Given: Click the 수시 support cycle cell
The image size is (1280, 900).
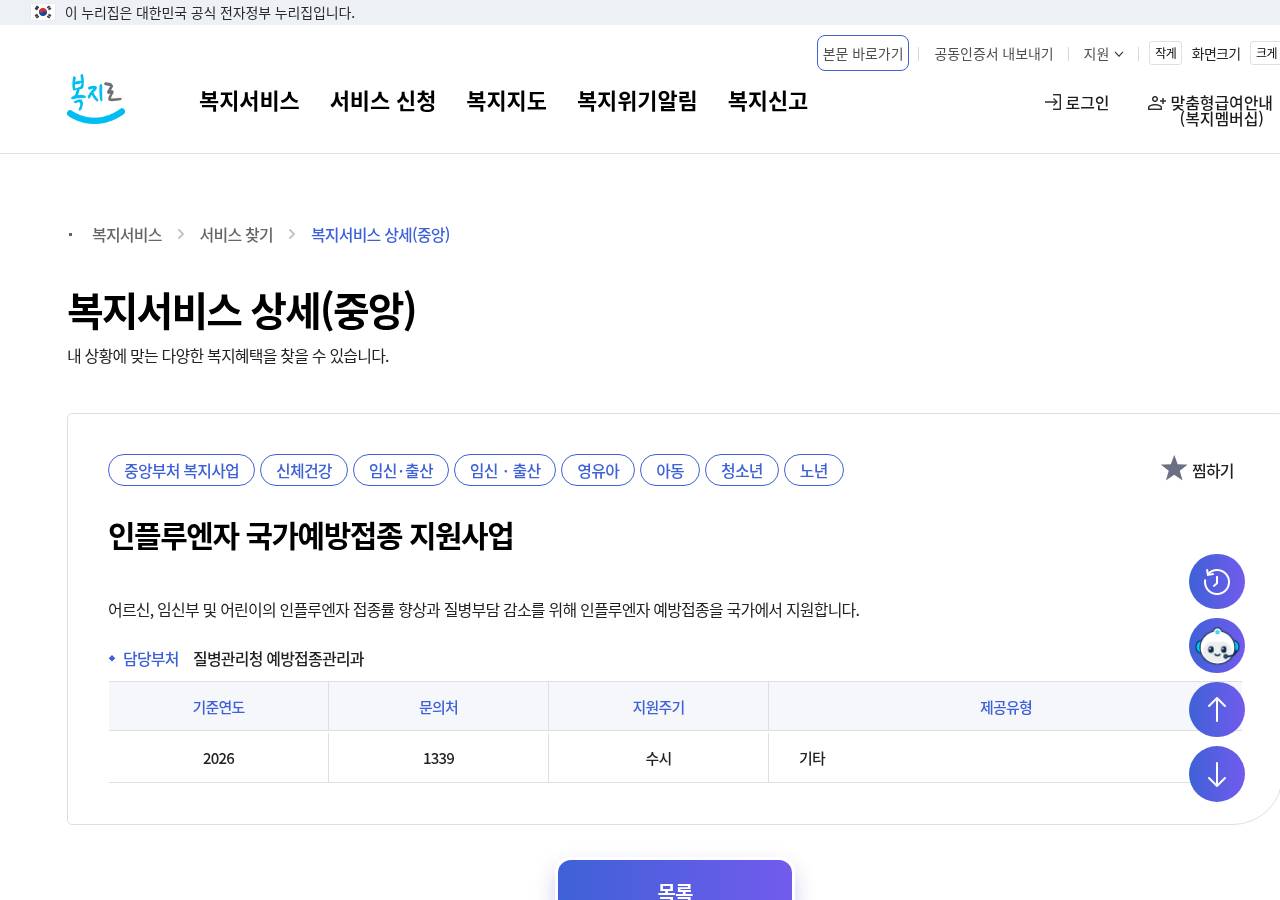Looking at the screenshot, I should pyautogui.click(x=659, y=758).
